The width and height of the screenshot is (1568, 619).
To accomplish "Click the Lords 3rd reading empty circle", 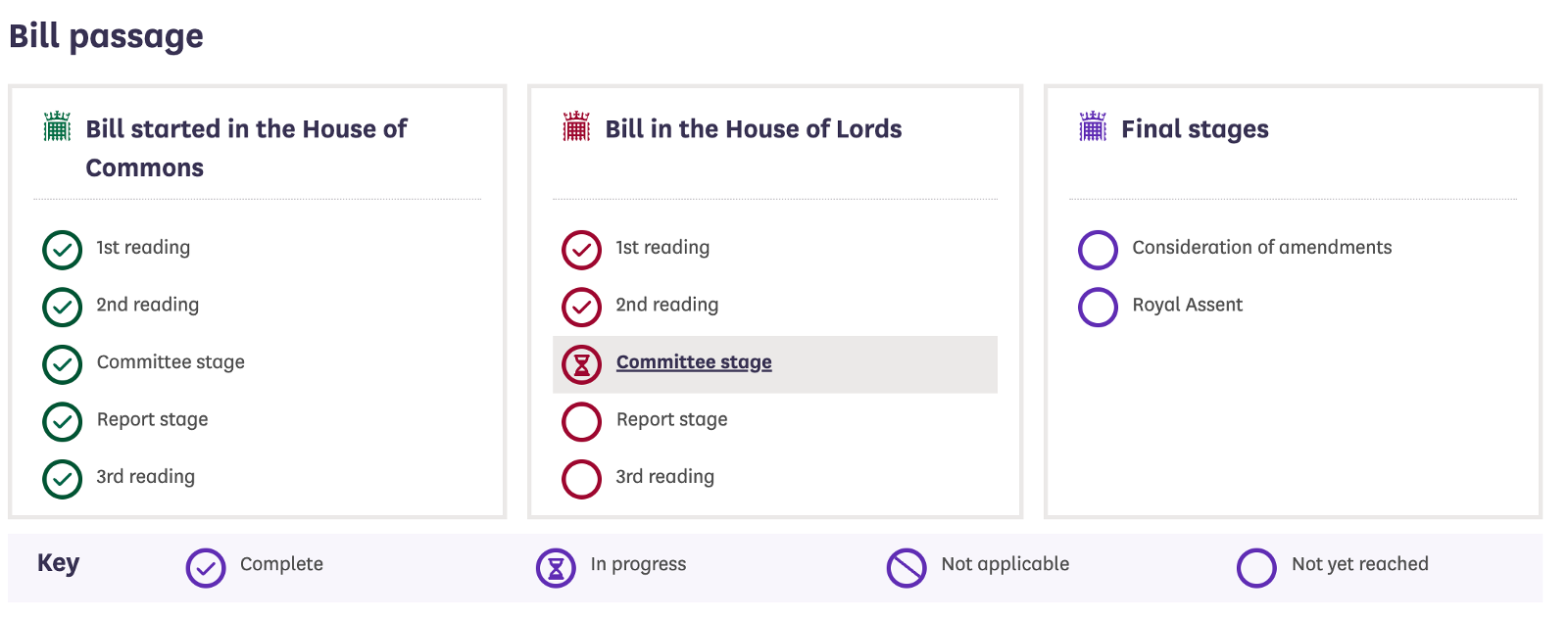I will click(581, 479).
